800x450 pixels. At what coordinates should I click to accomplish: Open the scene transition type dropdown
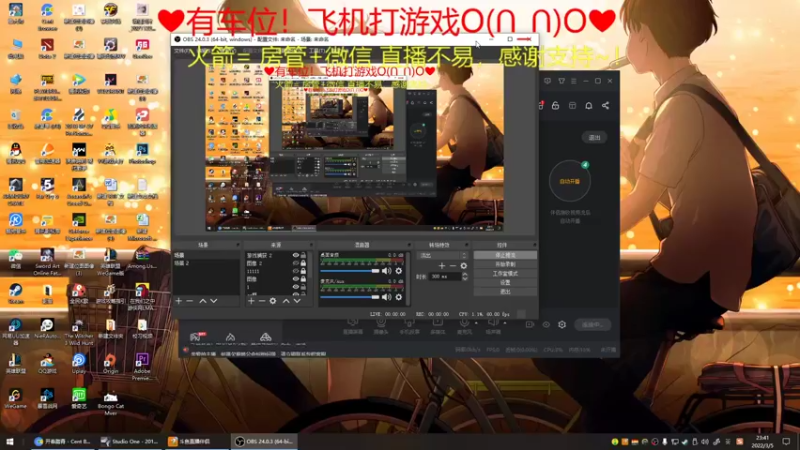tap(442, 255)
